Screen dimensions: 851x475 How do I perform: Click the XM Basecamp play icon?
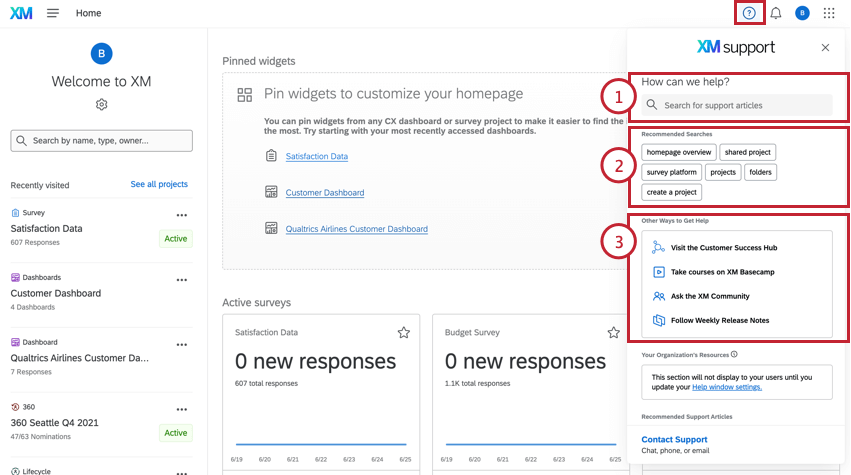click(658, 272)
